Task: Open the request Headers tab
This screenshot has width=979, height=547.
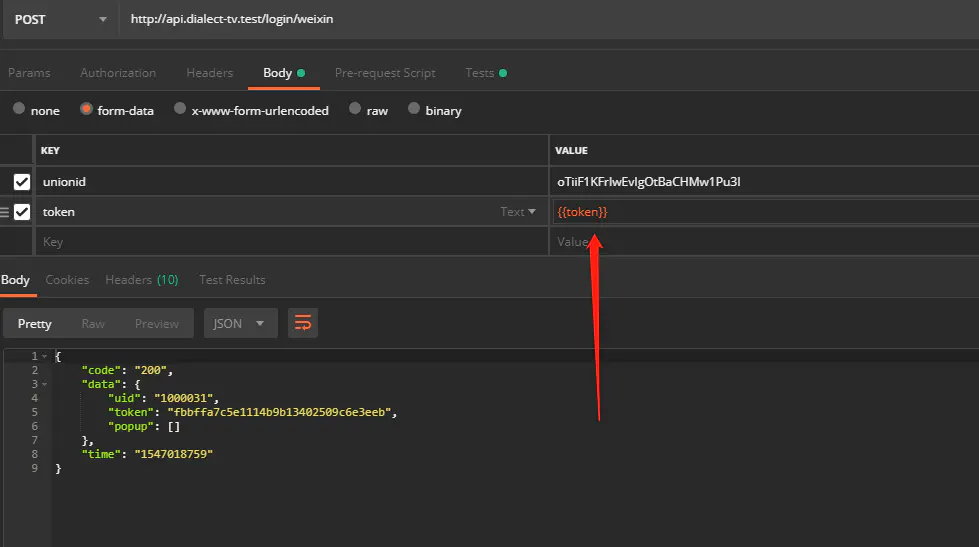Action: tap(210, 73)
